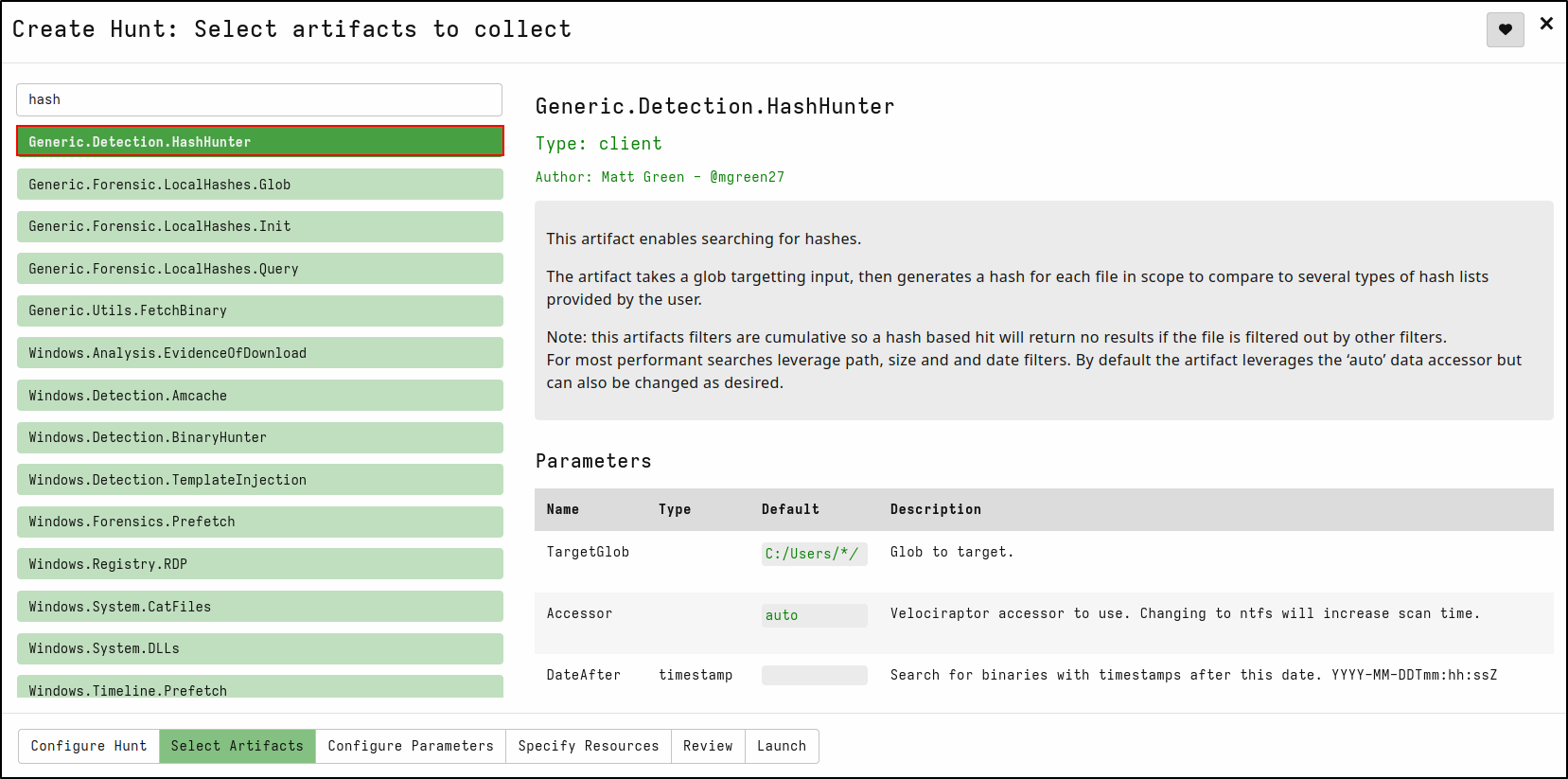Go to the Configure Hunt step

point(89,746)
